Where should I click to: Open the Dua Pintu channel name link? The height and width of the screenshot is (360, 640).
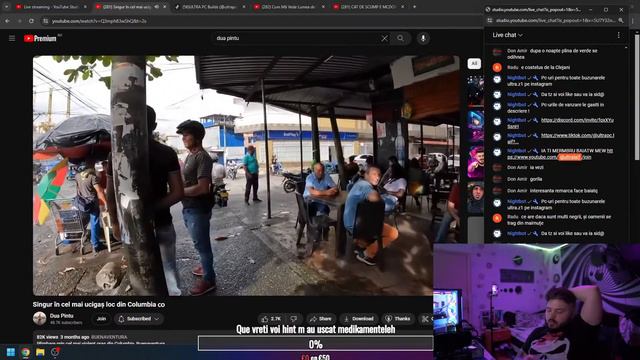(62, 316)
